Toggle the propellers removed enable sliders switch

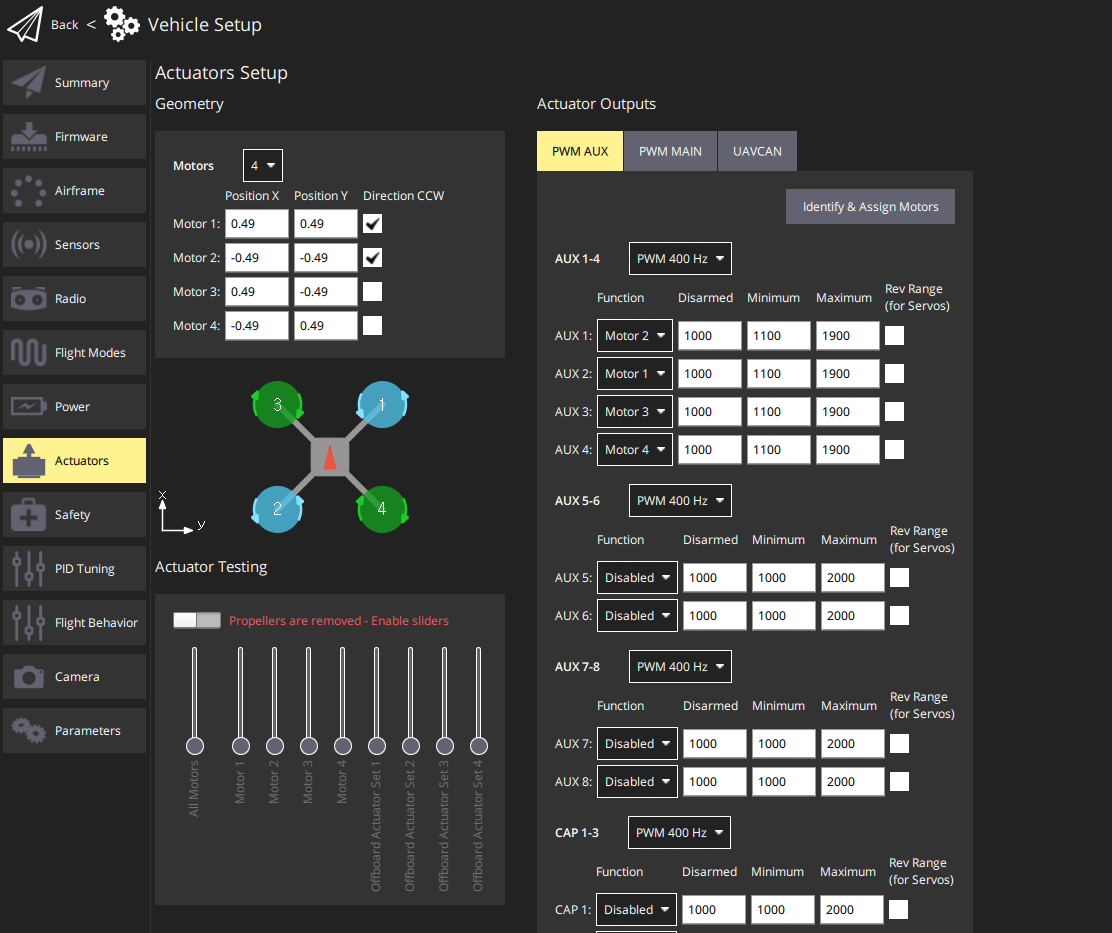point(197,621)
